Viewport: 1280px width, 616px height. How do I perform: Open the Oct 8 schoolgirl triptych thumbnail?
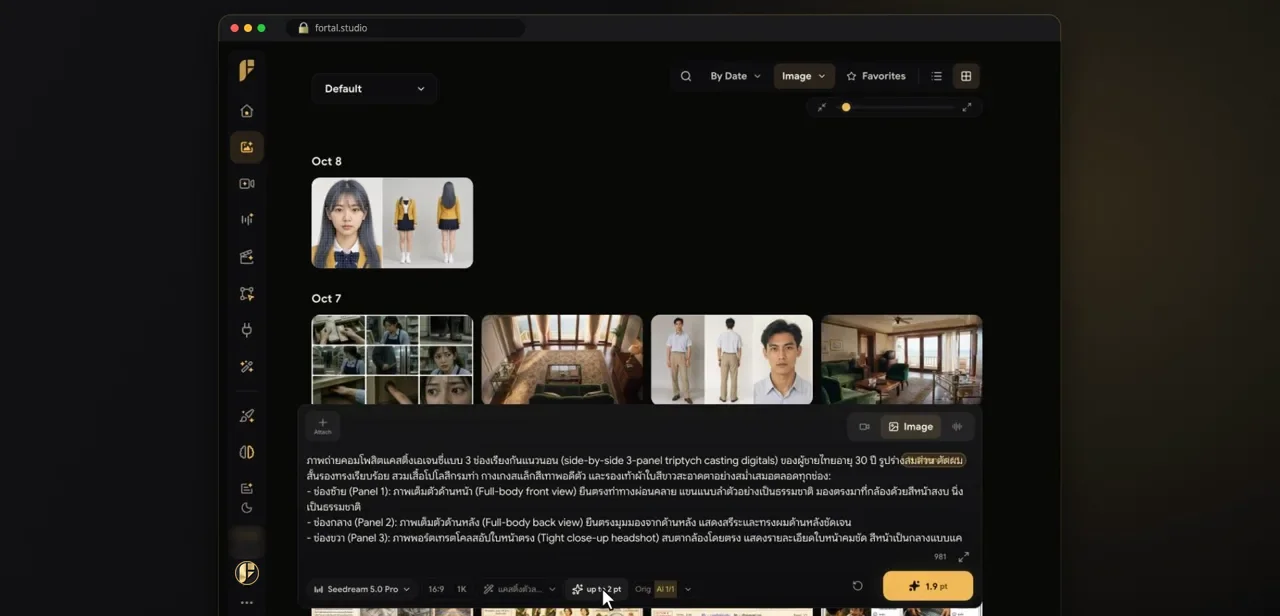click(x=392, y=223)
